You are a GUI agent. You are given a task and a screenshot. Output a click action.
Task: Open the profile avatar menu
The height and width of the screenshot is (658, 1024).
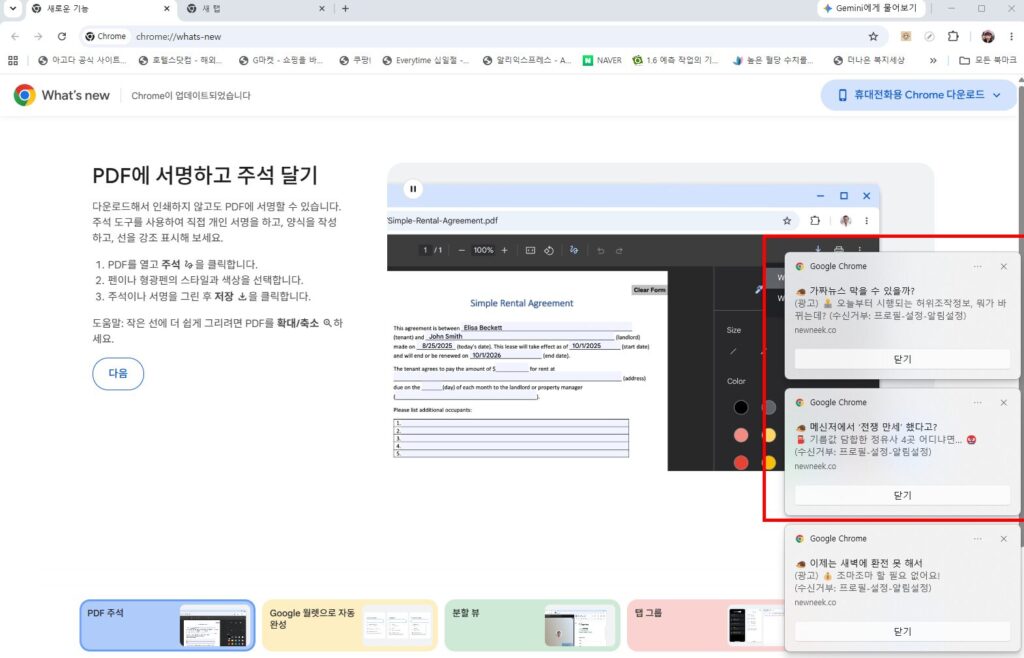click(987, 37)
